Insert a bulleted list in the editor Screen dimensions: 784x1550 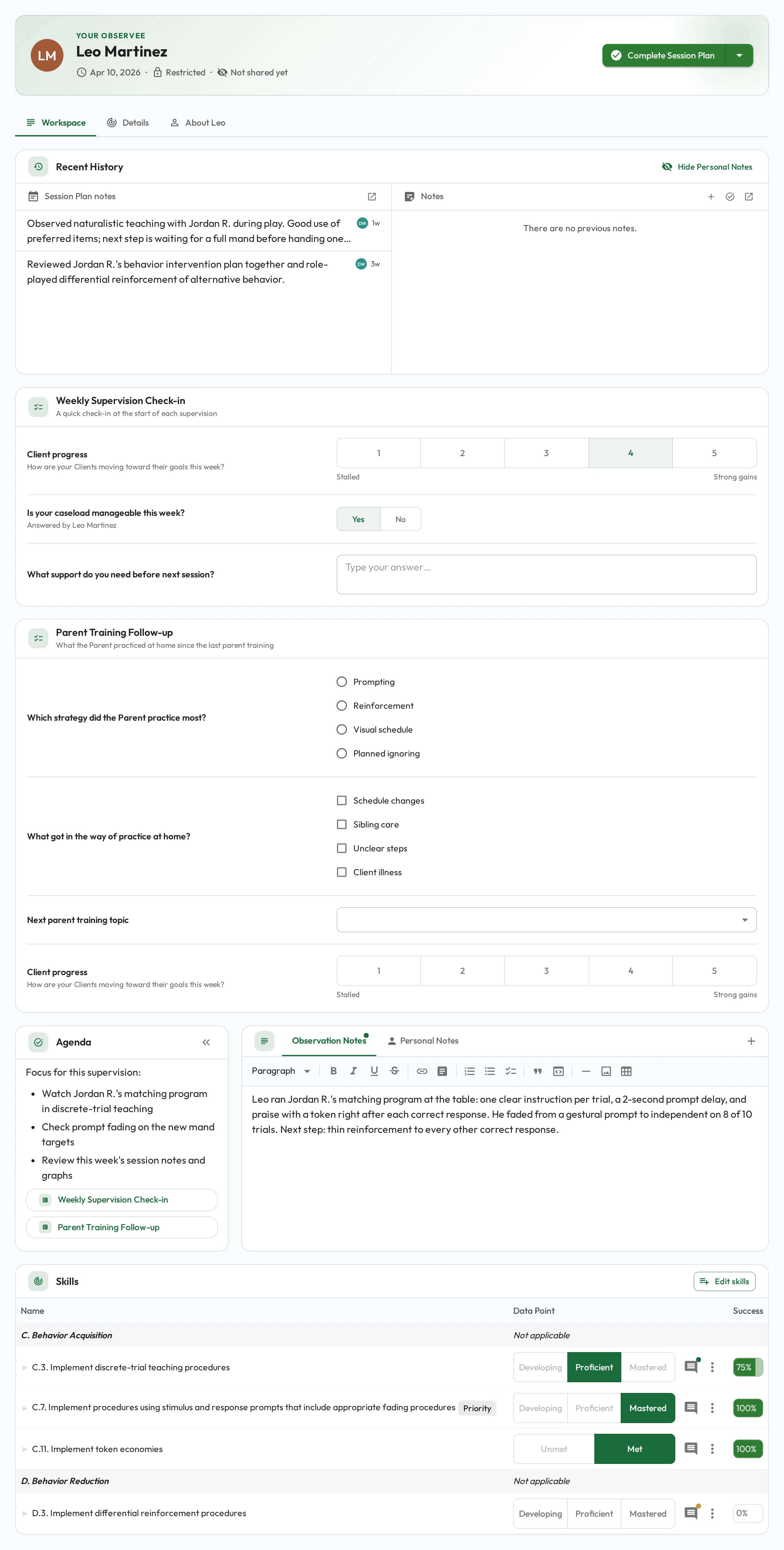tap(490, 1071)
